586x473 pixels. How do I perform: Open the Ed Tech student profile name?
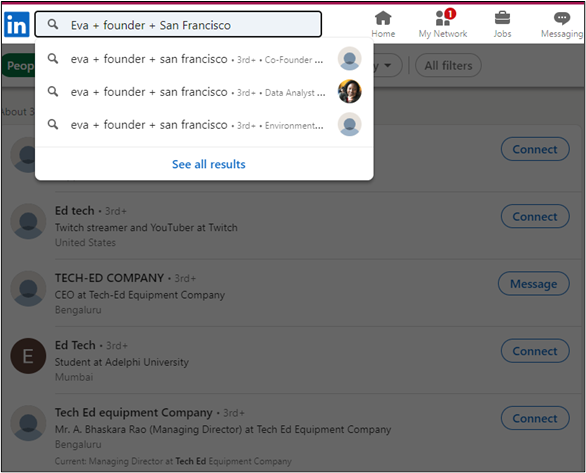75,345
